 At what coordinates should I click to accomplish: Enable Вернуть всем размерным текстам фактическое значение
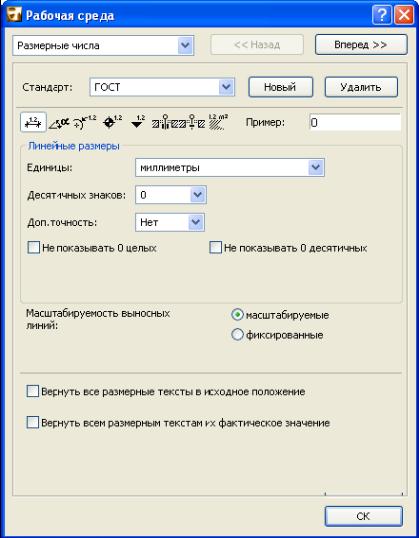pyautogui.click(x=33, y=423)
